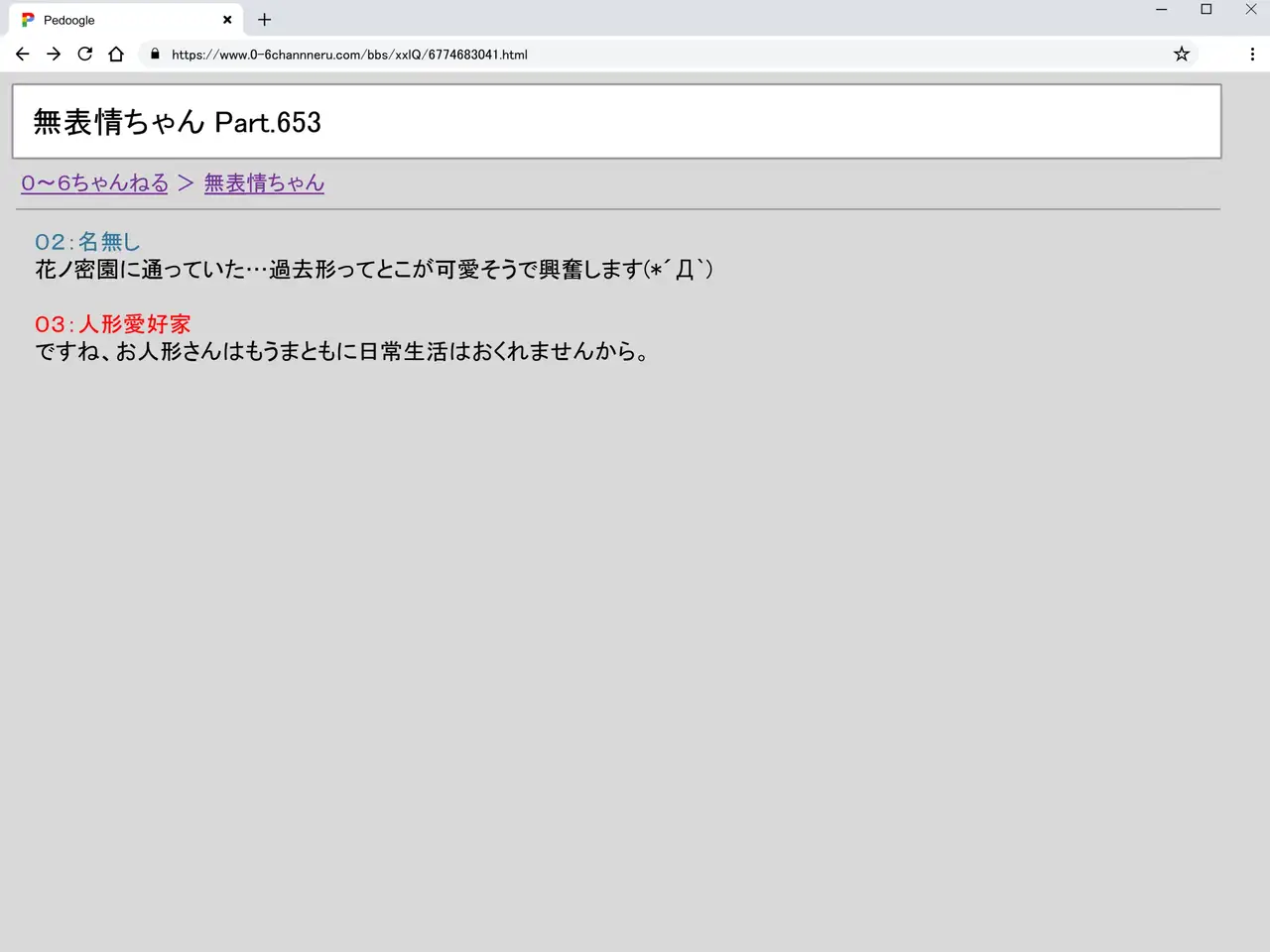Close the current browser tab
Image resolution: width=1270 pixels, height=952 pixels.
(x=227, y=20)
